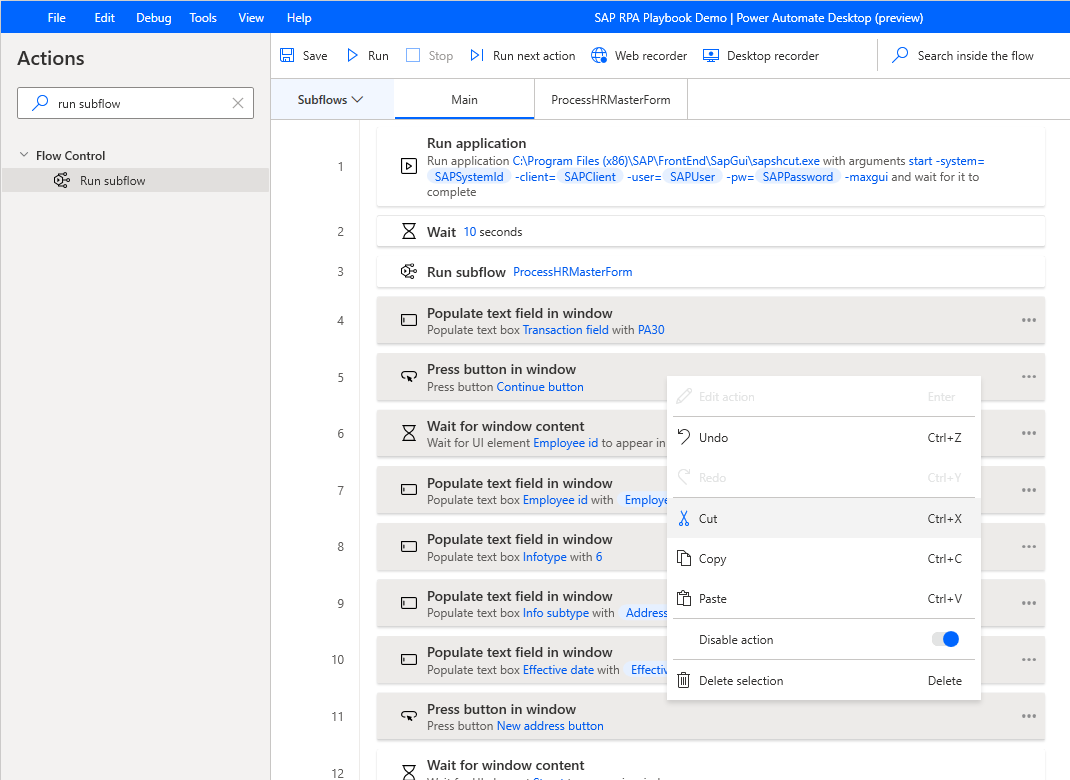Select Run subflow in Actions list
The height and width of the screenshot is (780, 1070).
click(x=135, y=180)
